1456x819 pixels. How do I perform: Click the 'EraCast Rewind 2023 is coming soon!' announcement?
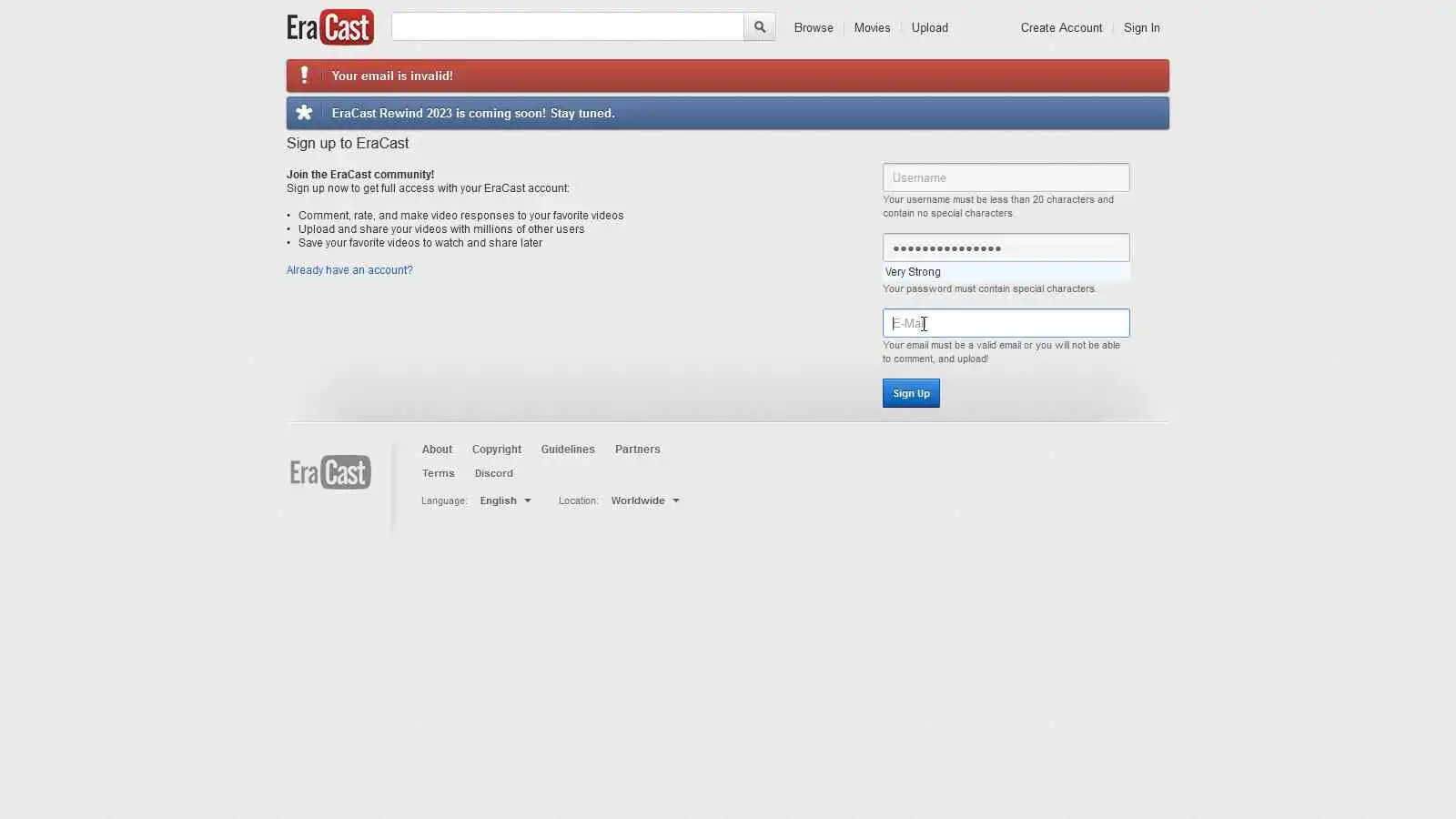click(473, 113)
